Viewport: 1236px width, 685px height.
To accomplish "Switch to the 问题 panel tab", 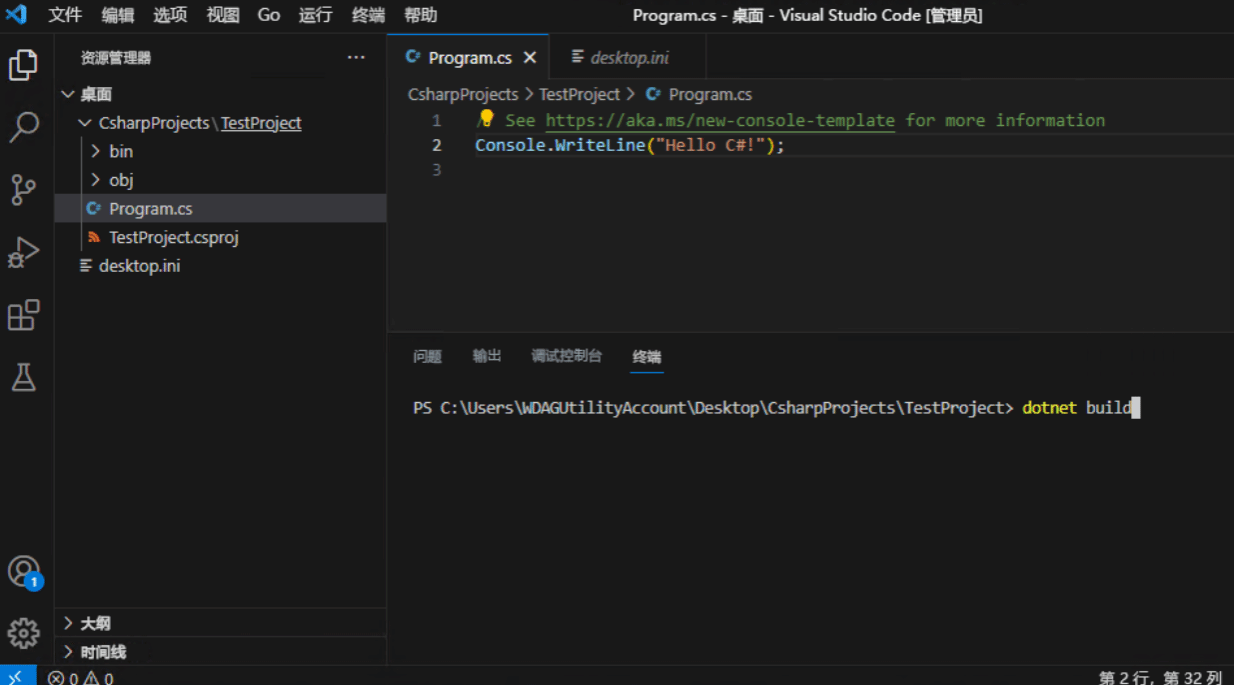I will [427, 356].
